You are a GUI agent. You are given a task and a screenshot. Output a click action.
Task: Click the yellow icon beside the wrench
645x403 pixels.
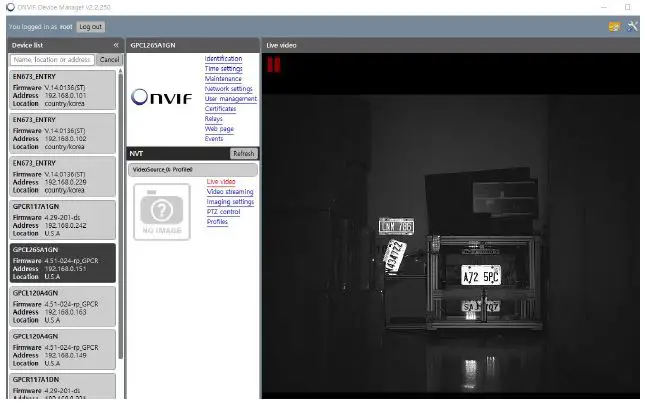[x=614, y=27]
